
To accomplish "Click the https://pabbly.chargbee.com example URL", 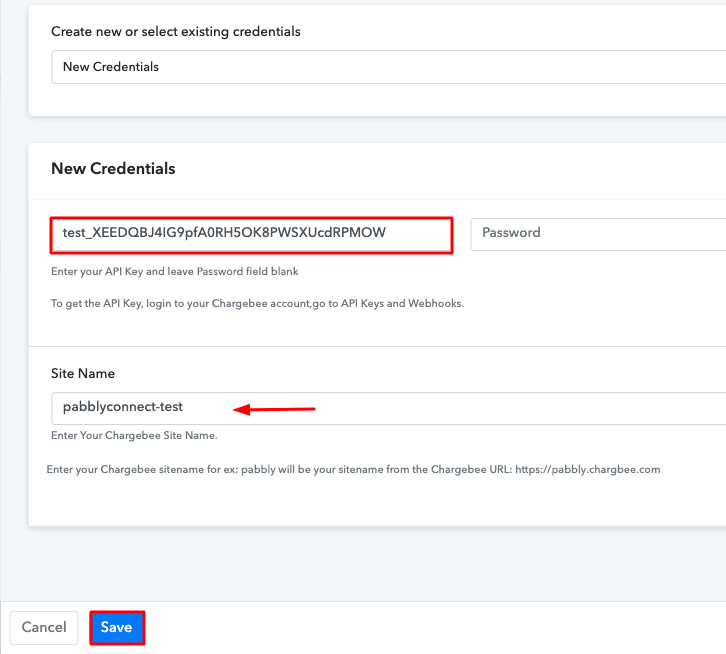I will click(x=587, y=469).
